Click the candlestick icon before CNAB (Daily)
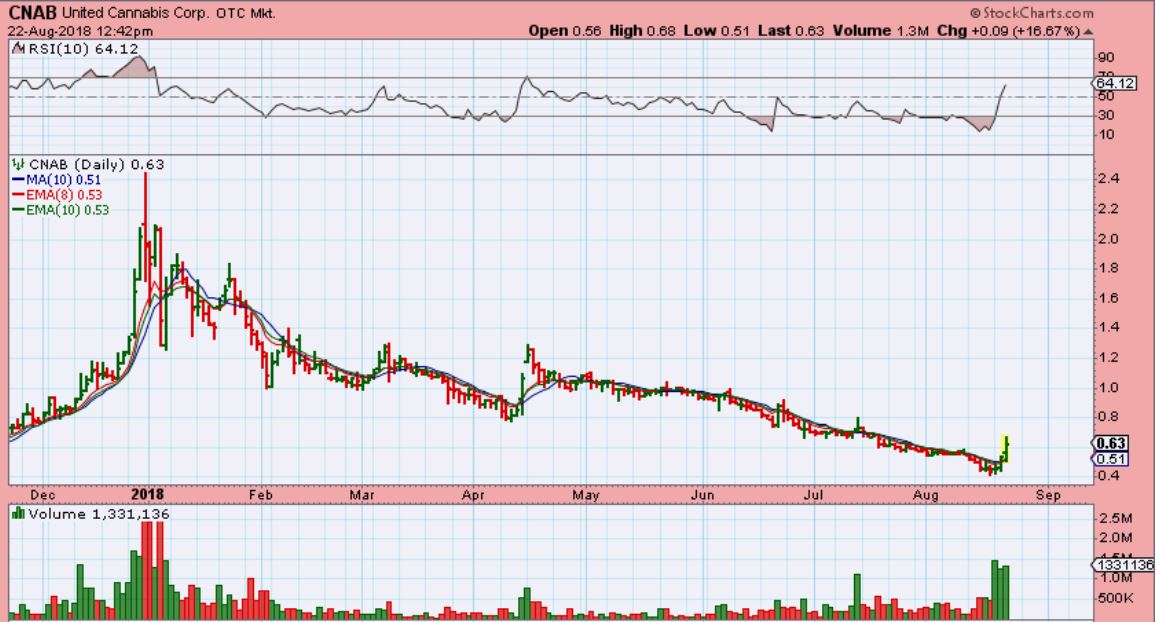Screen dimensions: 1157x622 coord(18,164)
